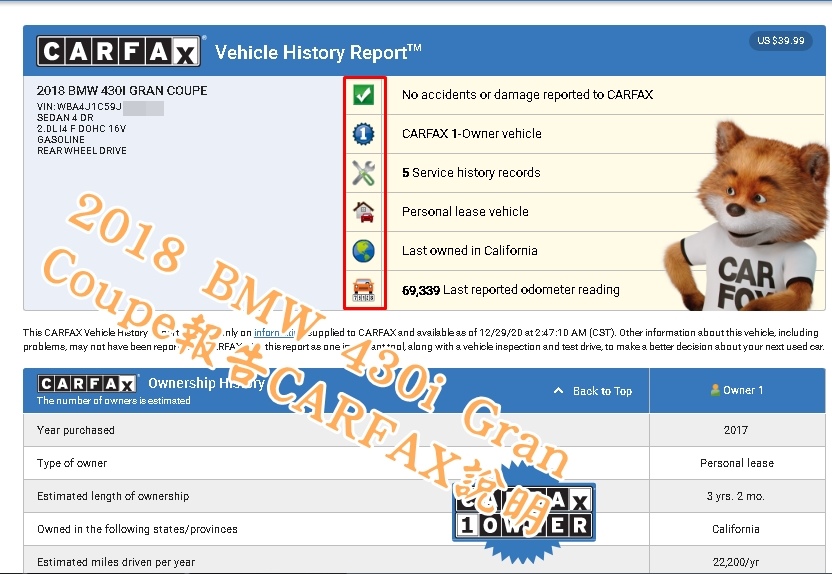The image size is (832, 574).
Task: Click the VIN number text
Action: [x=80, y=107]
